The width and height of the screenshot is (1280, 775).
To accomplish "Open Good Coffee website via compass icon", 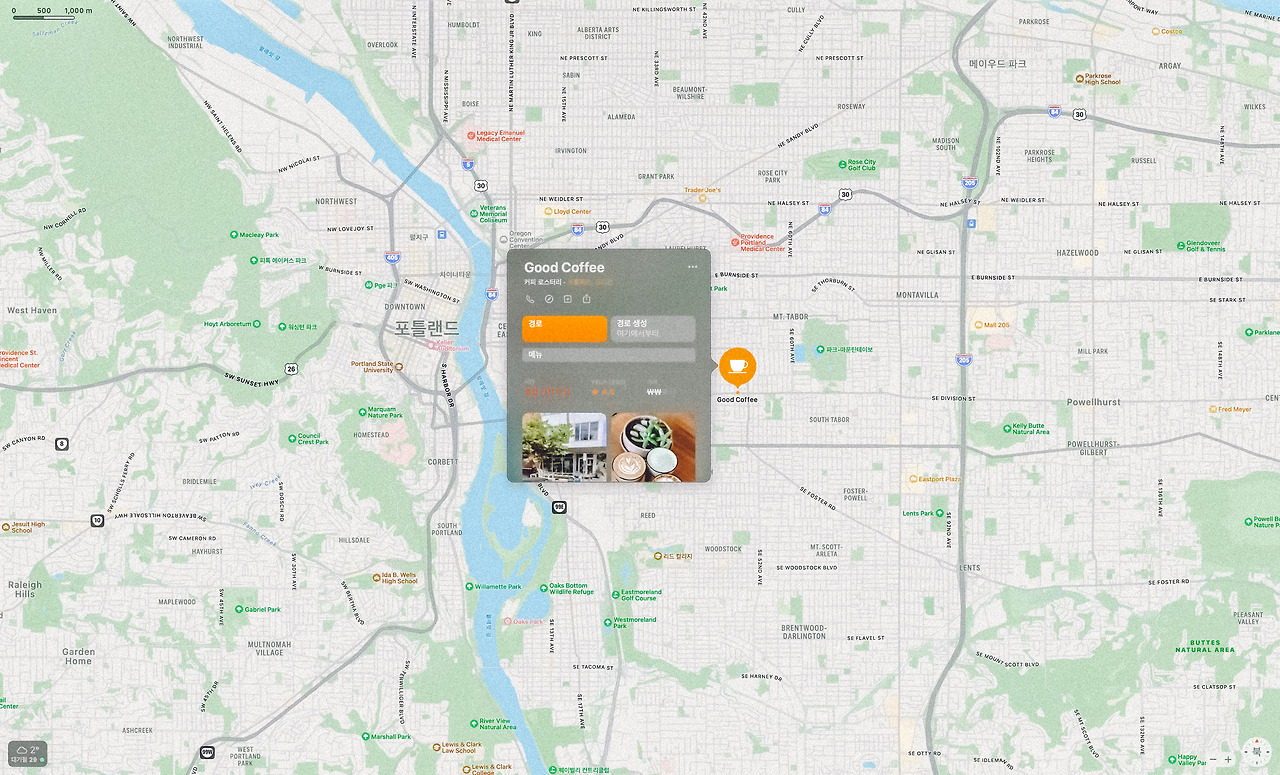I will coord(549,299).
